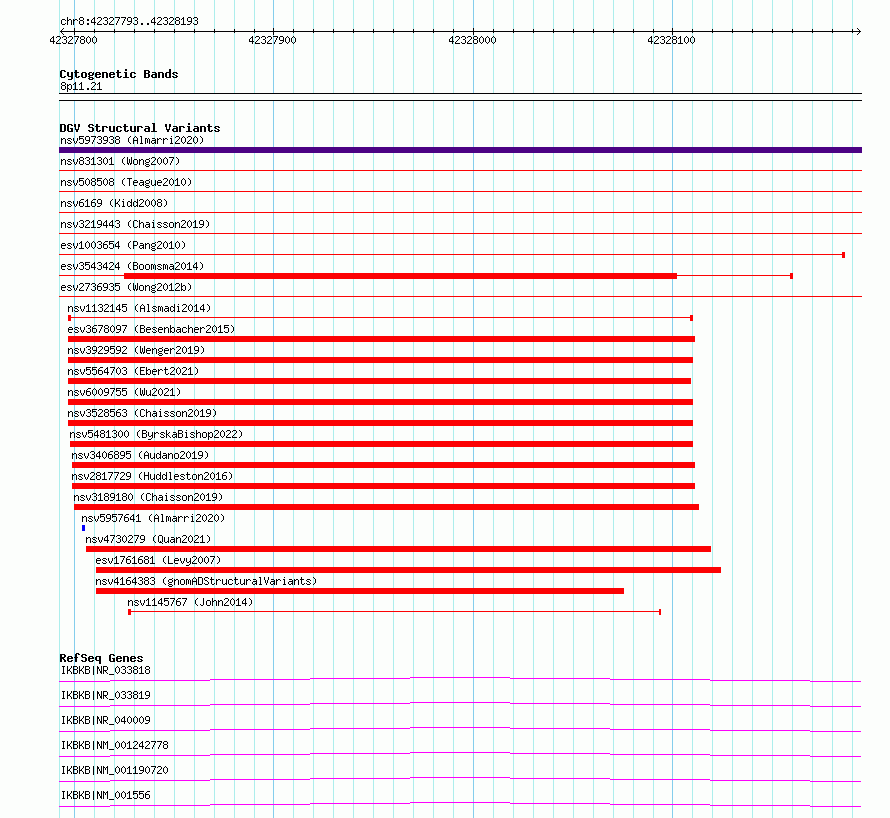Click the 42328100 ruler position

click(x=671, y=40)
